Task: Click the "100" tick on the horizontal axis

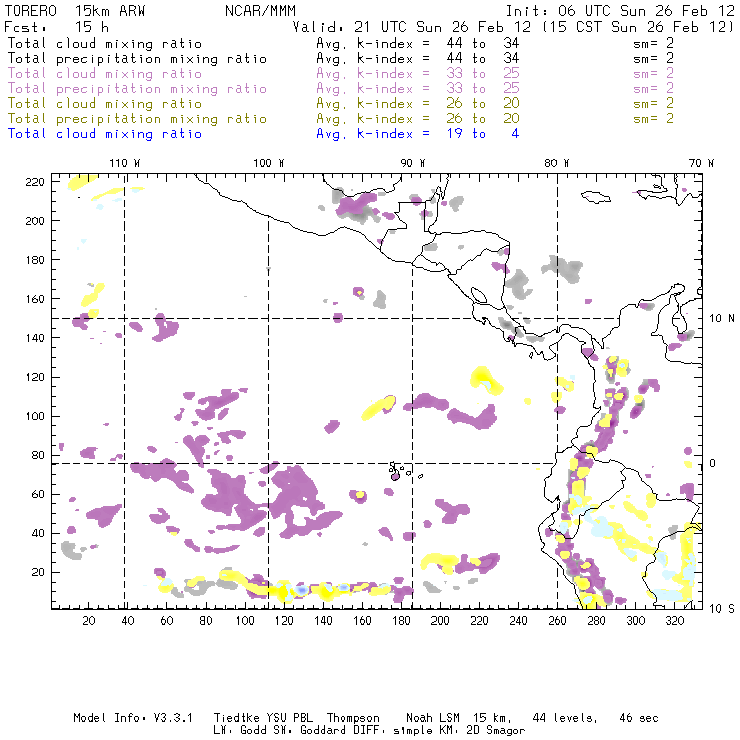Action: 245,621
